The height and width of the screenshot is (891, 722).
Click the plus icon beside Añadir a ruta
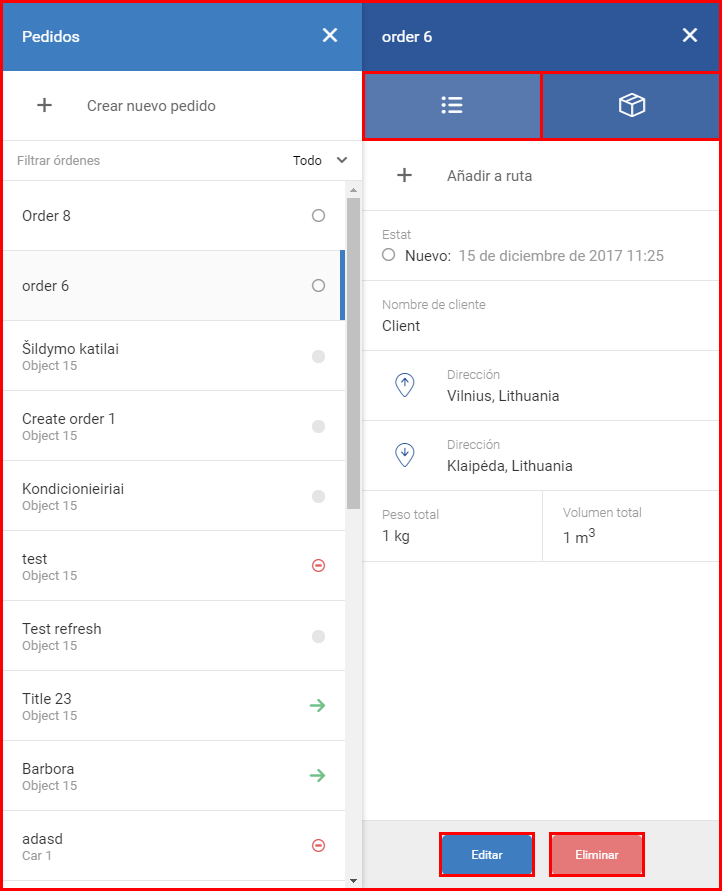click(x=404, y=175)
